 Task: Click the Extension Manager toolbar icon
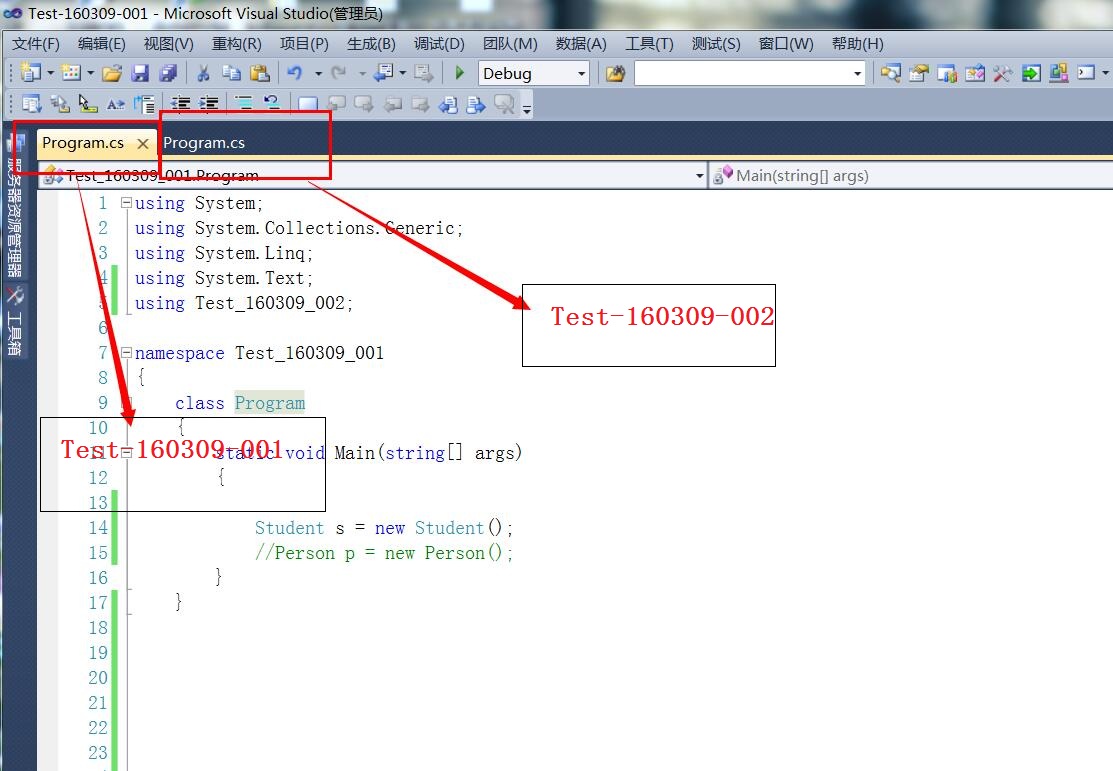tap(1058, 72)
